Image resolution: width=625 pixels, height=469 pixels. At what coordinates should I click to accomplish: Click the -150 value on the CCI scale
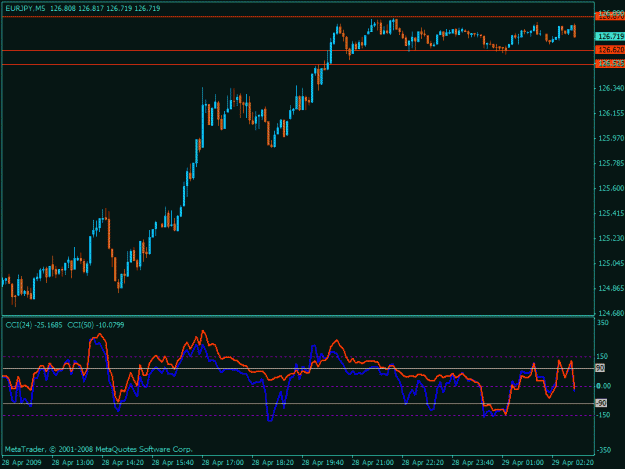(603, 415)
